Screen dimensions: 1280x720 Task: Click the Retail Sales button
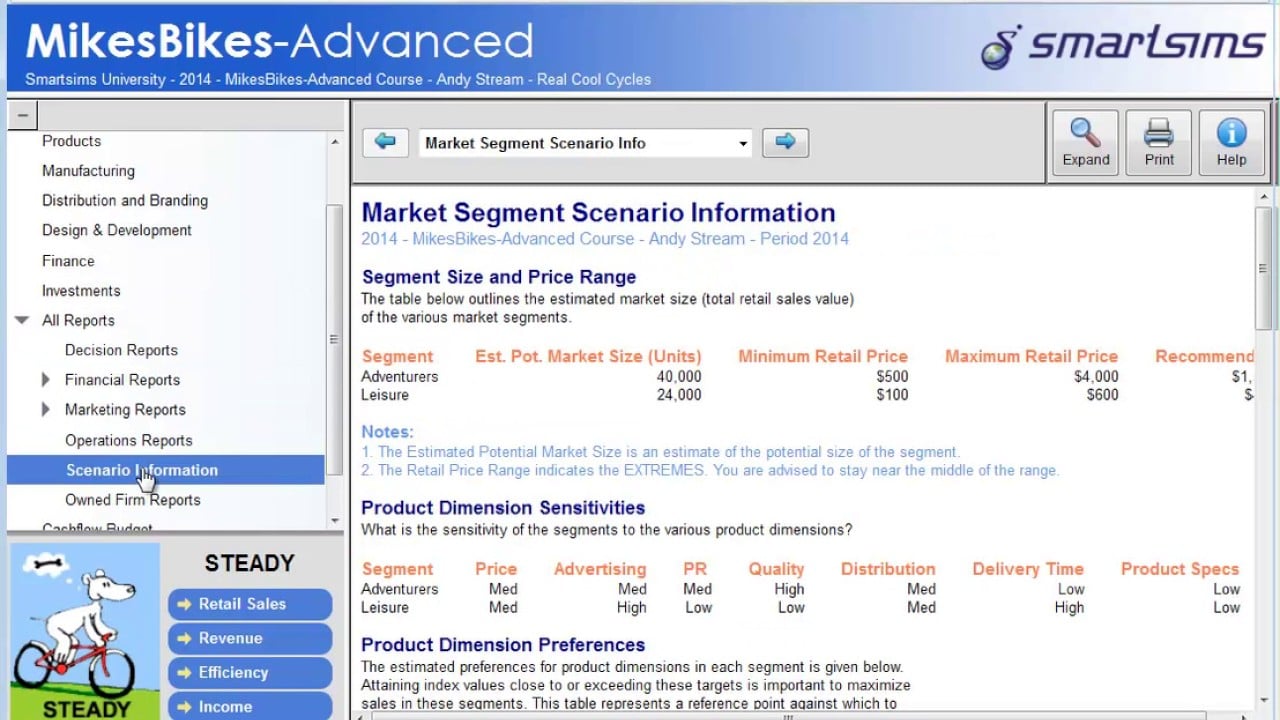tap(249, 604)
